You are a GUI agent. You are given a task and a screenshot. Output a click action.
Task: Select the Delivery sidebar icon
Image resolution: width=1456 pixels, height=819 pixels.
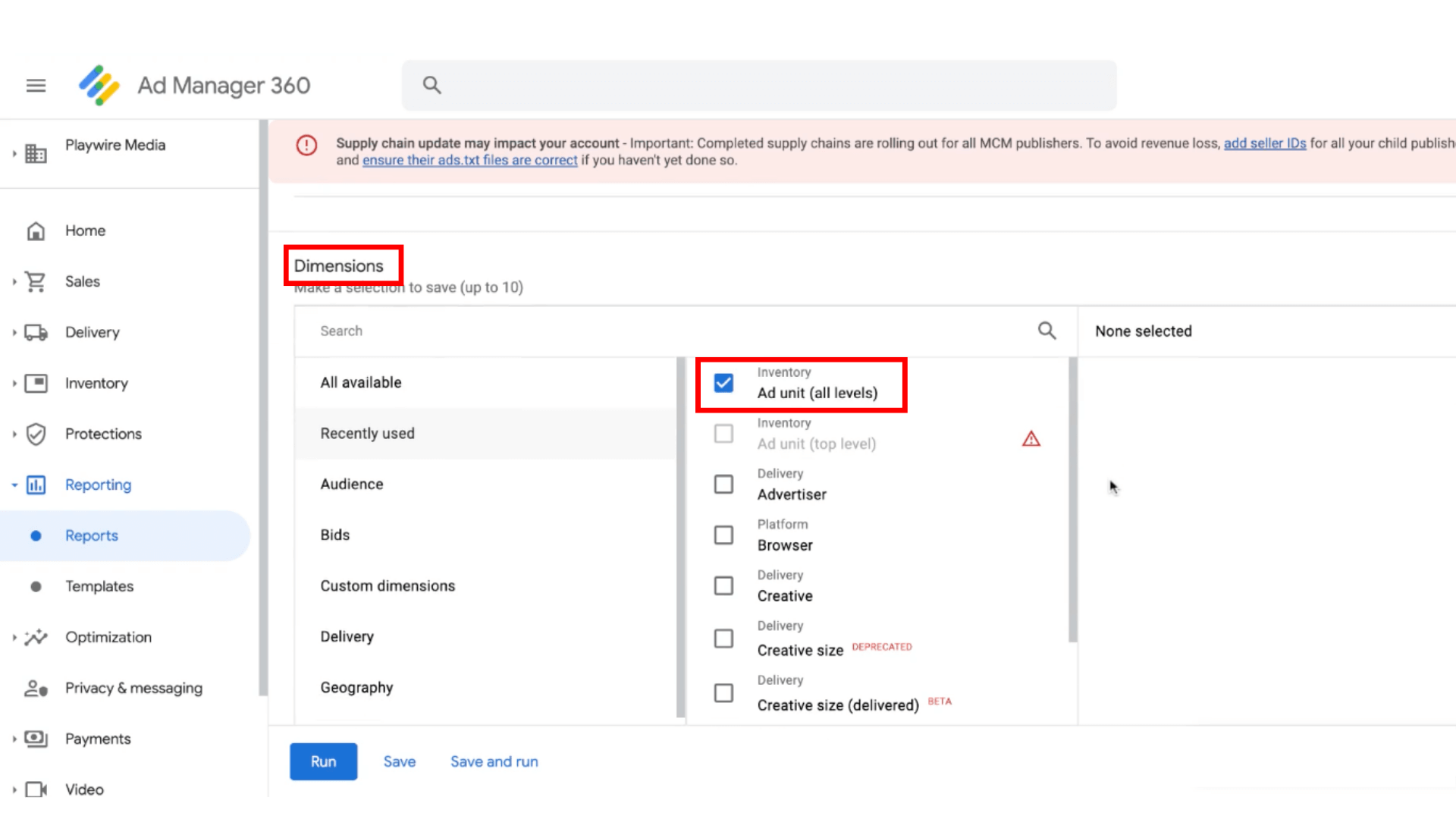35,331
